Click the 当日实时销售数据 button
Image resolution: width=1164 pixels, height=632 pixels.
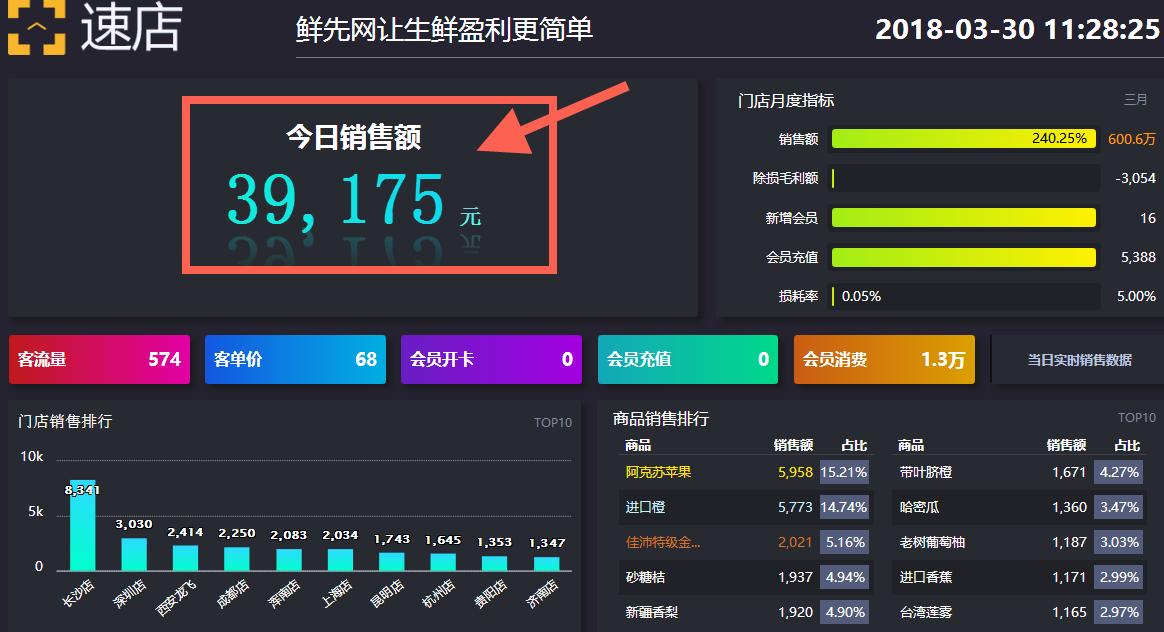coord(1079,360)
